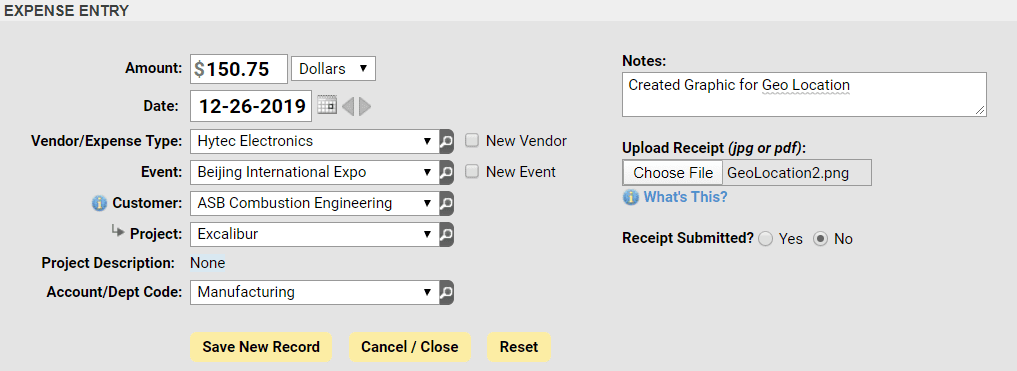Viewport: 1017px width, 371px height.
Task: Select No for Receipt Submitted
Action: pos(820,239)
